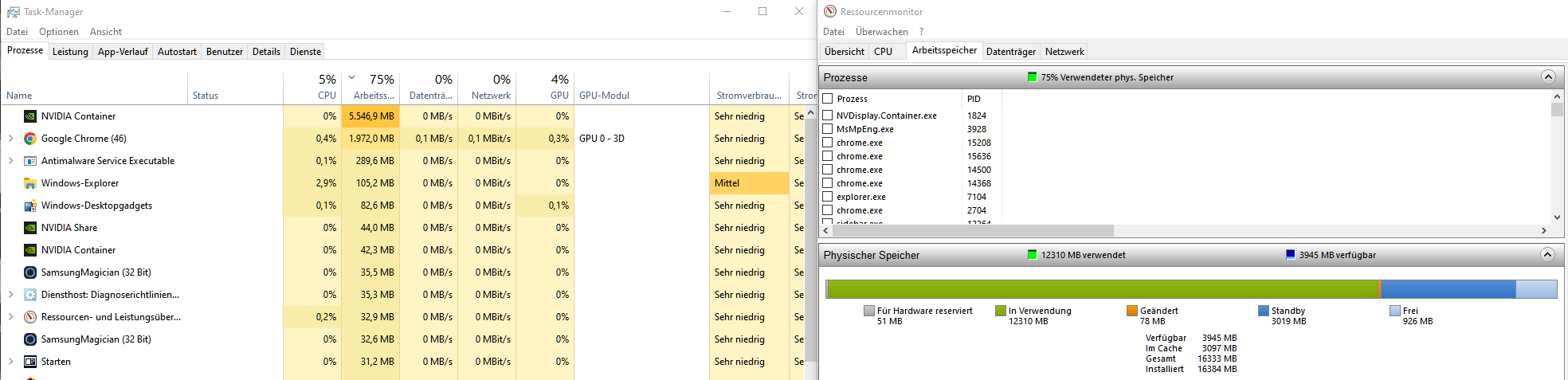The width and height of the screenshot is (1568, 380).
Task: Click the light blue Frei legend swatch
Action: click(x=1395, y=311)
